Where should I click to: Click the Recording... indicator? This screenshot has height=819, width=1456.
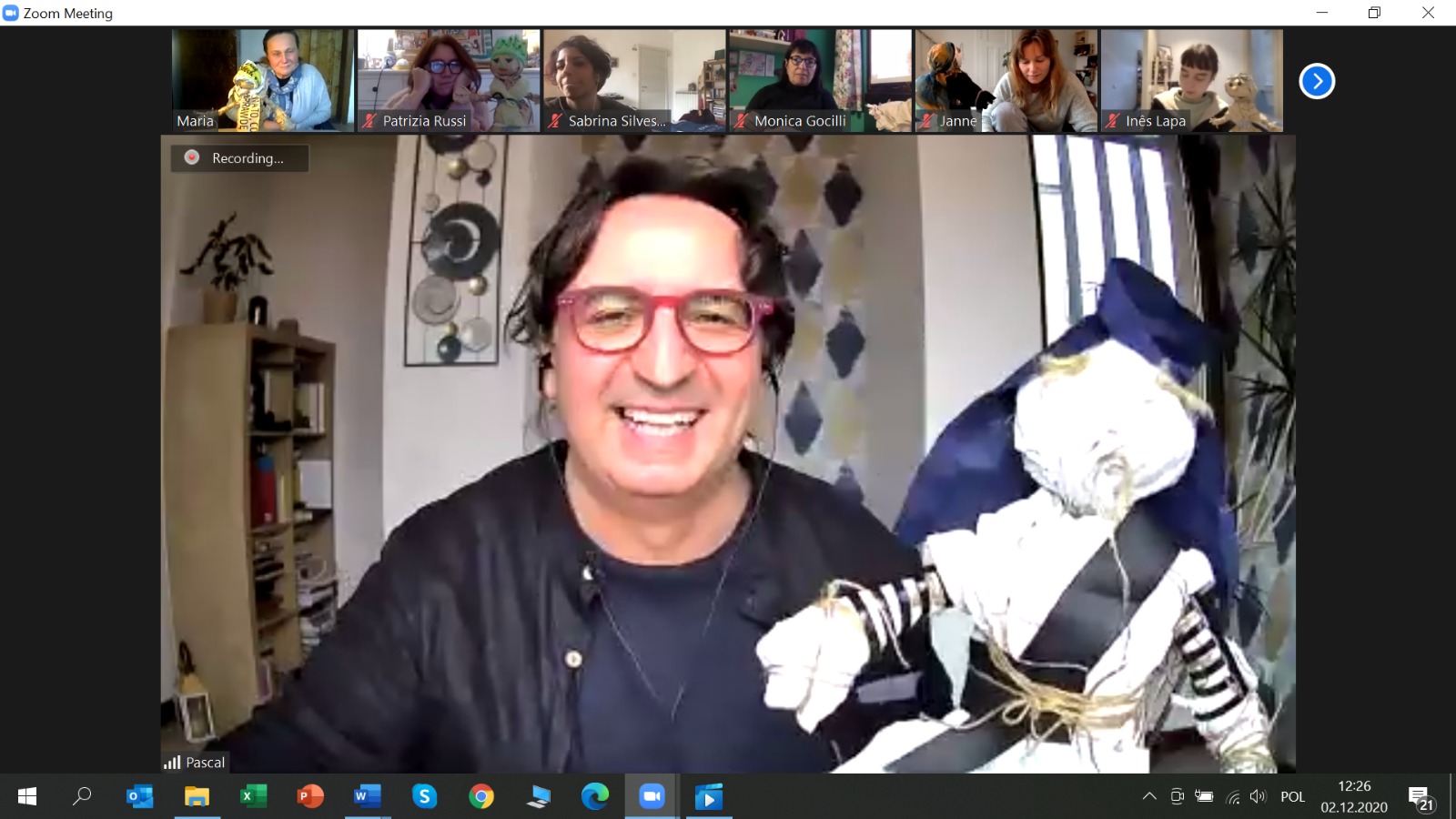(x=239, y=157)
